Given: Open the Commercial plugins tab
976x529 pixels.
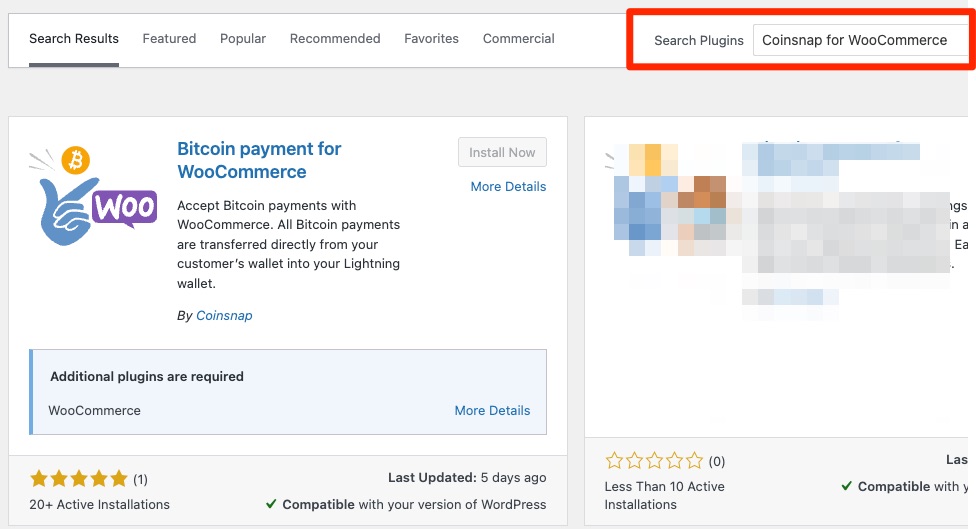Looking at the screenshot, I should (x=518, y=39).
